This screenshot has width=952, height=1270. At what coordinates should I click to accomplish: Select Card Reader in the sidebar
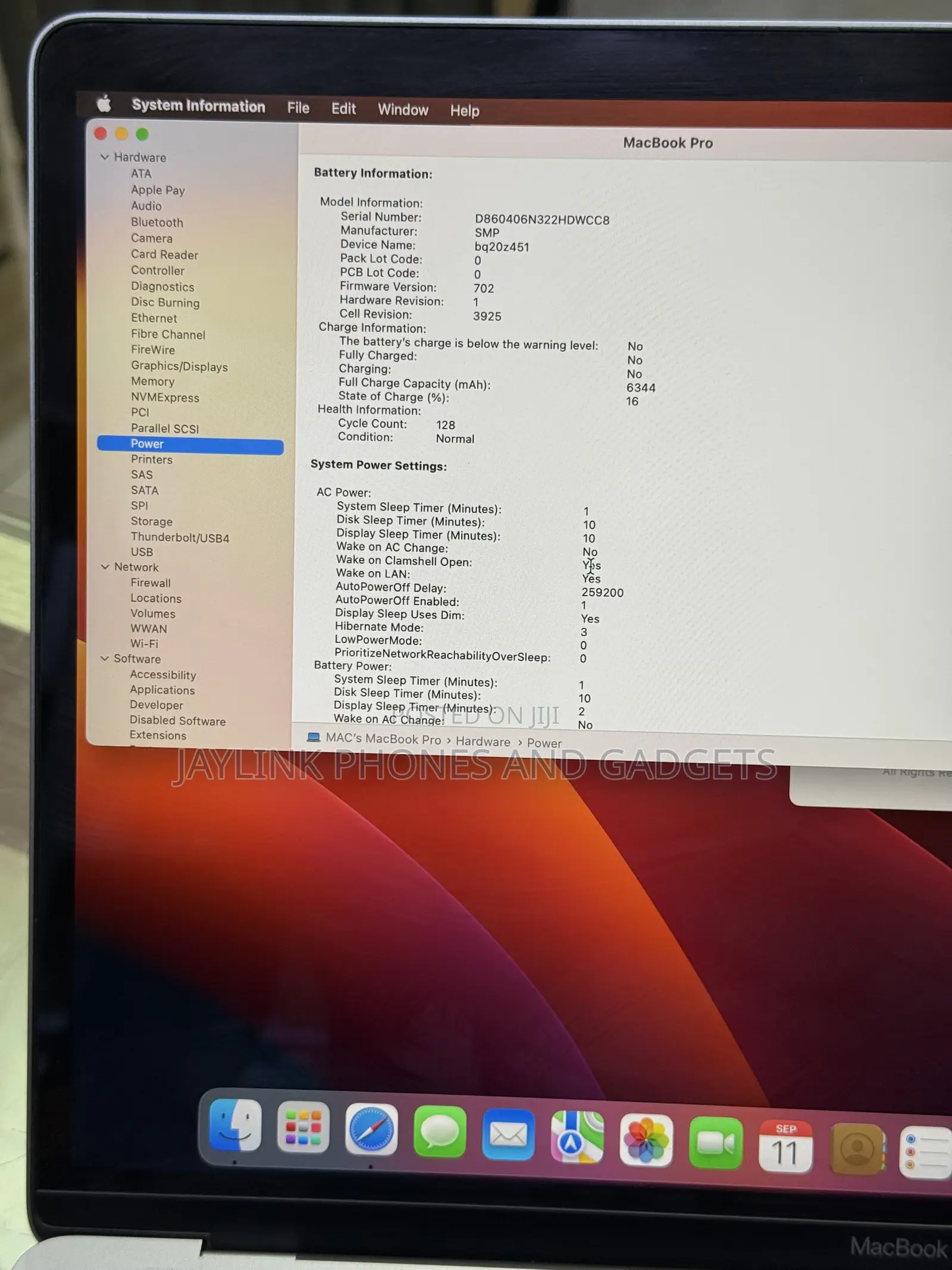164,254
